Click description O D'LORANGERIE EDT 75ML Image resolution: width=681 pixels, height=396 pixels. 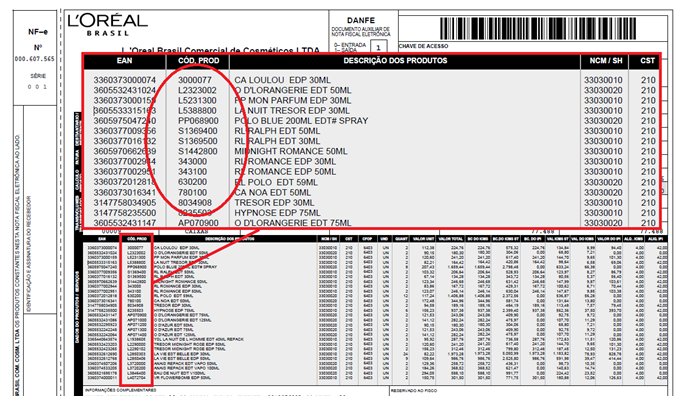click(x=293, y=223)
